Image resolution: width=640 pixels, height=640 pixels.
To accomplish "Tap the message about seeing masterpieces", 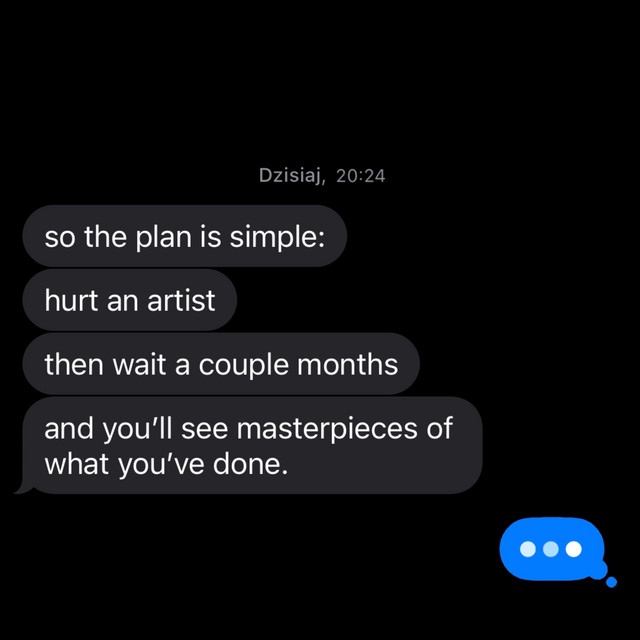I will click(250, 446).
